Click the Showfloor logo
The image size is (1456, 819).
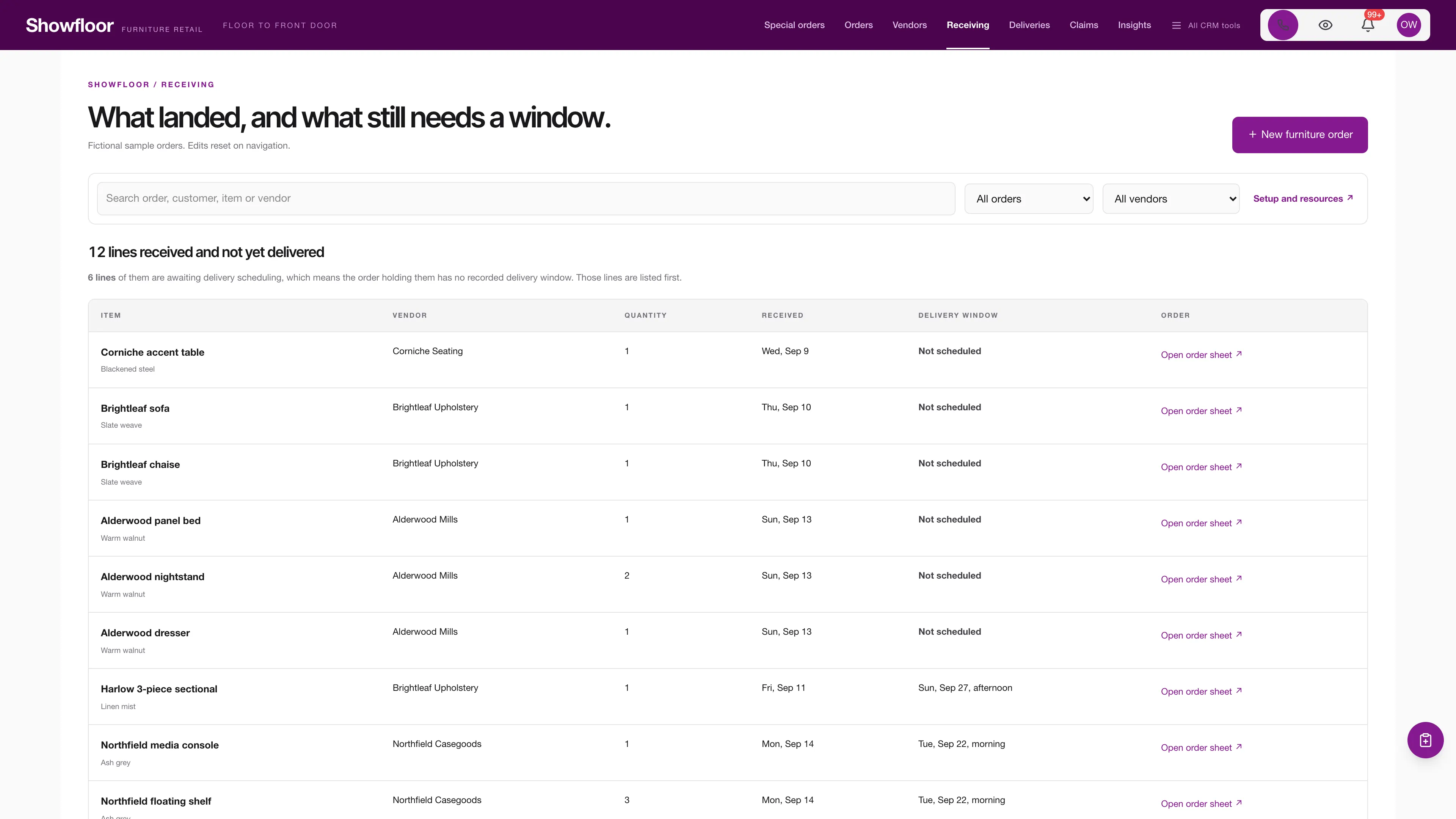[x=69, y=25]
